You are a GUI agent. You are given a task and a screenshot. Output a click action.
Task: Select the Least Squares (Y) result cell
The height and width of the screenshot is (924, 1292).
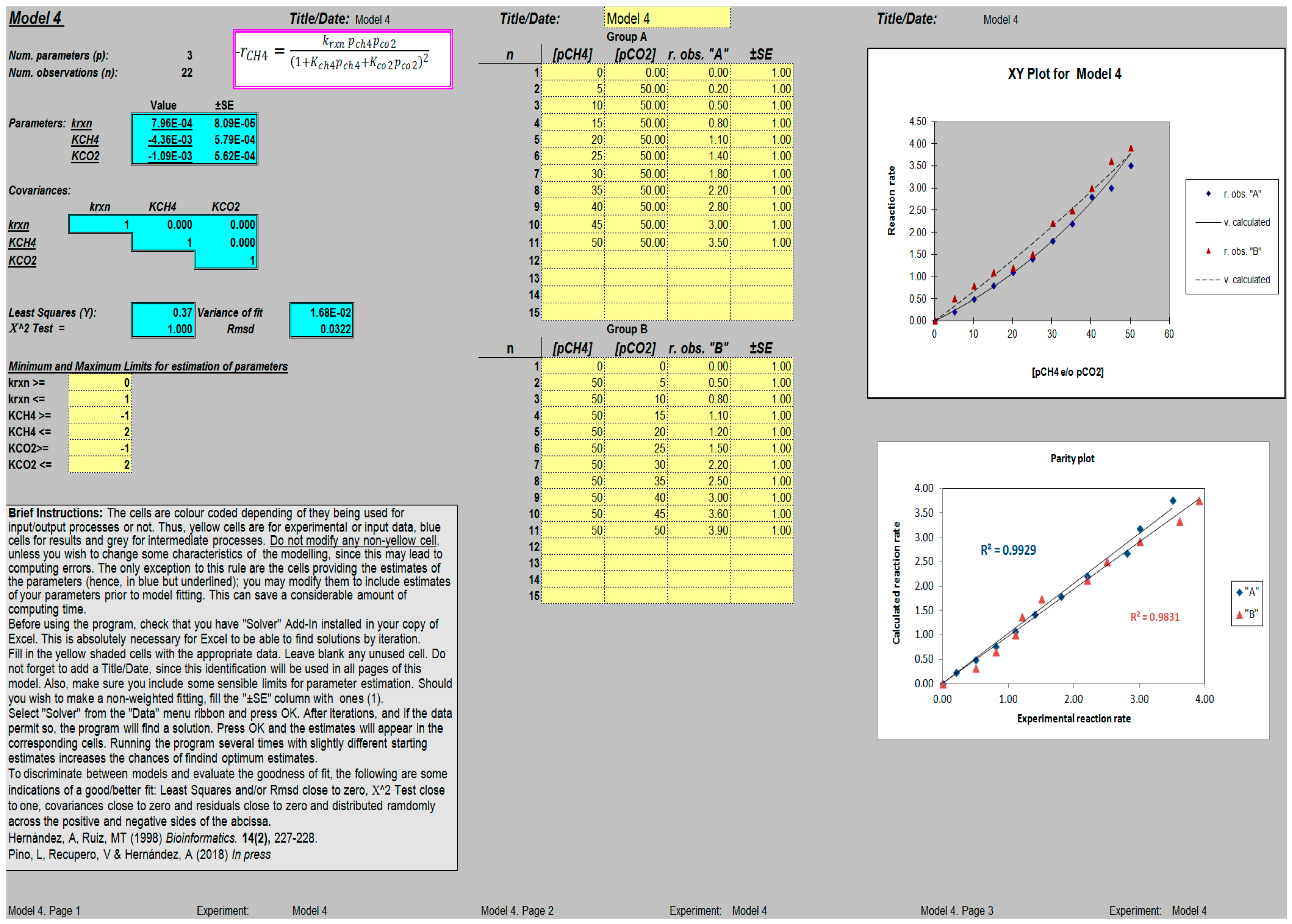pyautogui.click(x=162, y=312)
